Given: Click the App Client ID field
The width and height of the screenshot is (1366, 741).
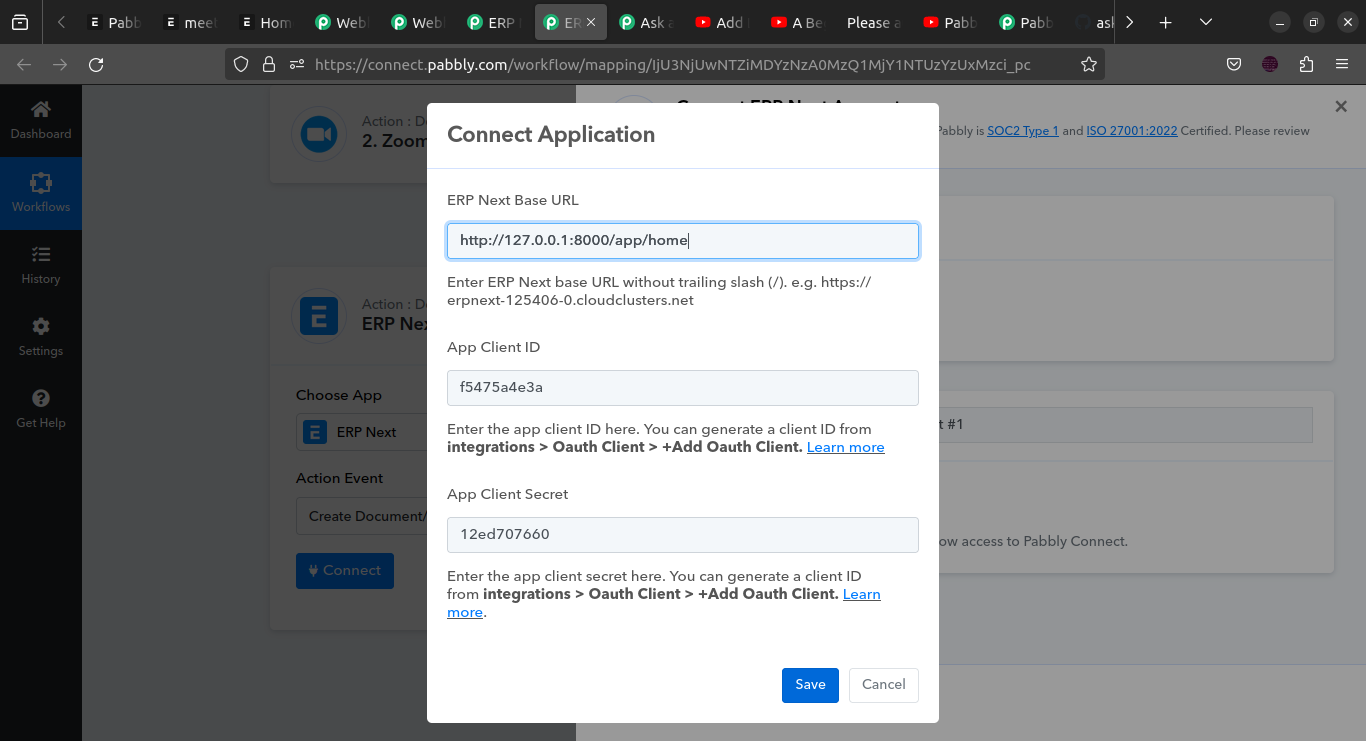Looking at the screenshot, I should pos(683,387).
